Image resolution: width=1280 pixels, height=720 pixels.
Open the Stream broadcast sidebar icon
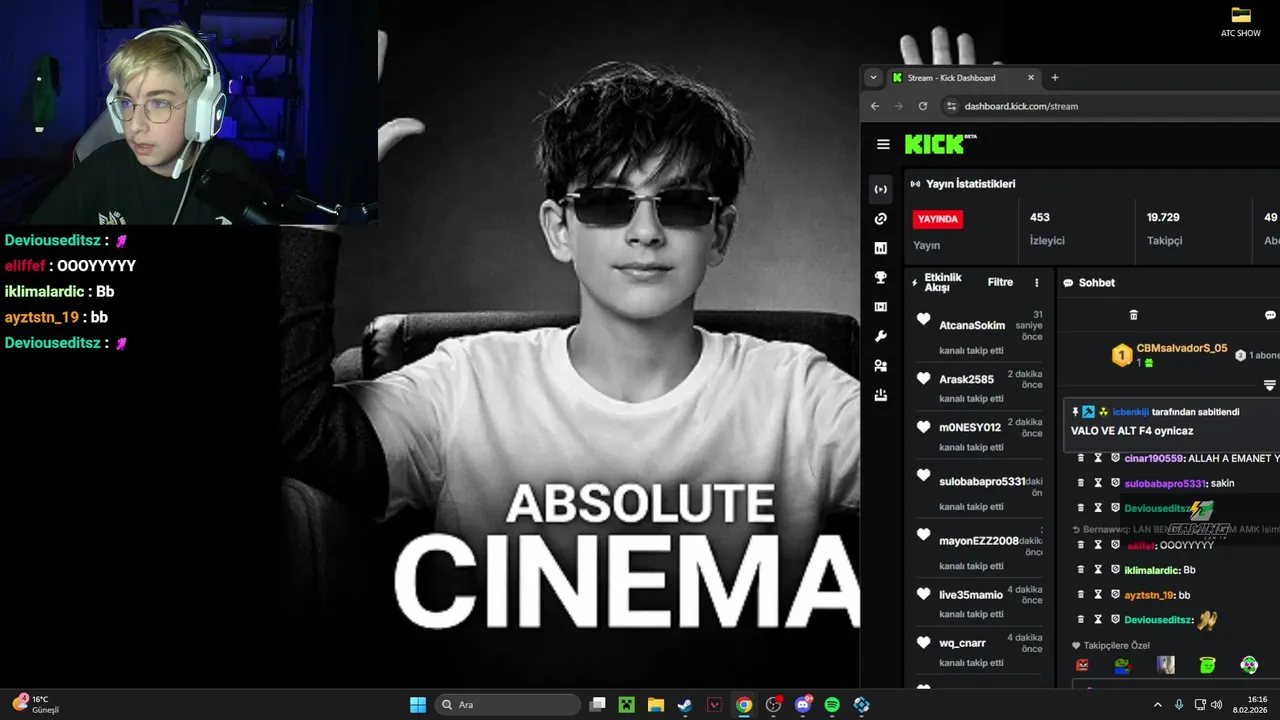click(881, 189)
